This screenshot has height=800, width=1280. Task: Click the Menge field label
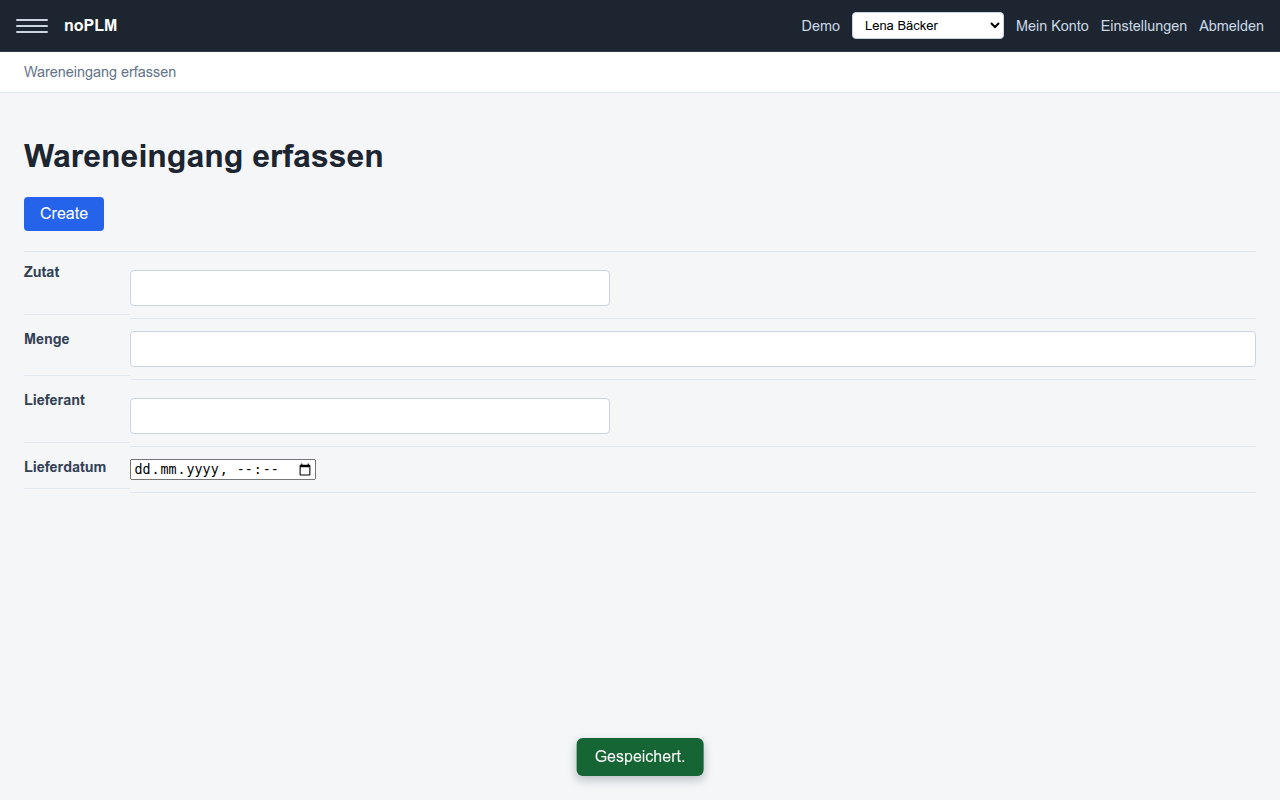click(47, 339)
